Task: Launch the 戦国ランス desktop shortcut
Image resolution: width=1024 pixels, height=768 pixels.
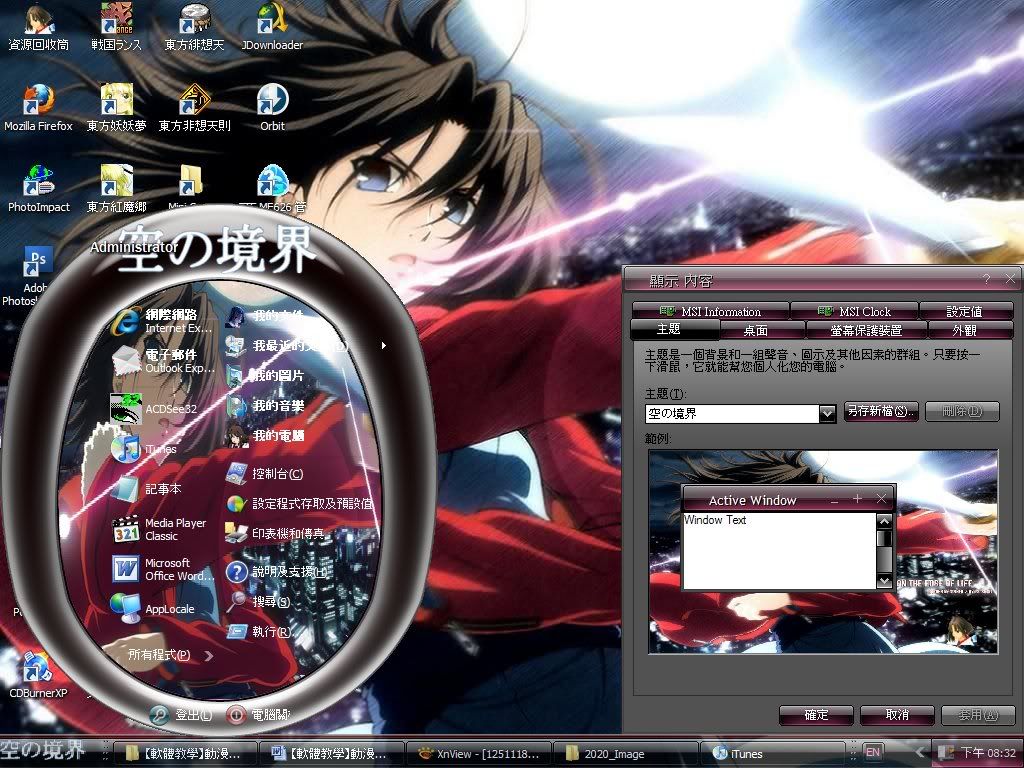Action: pos(116,27)
